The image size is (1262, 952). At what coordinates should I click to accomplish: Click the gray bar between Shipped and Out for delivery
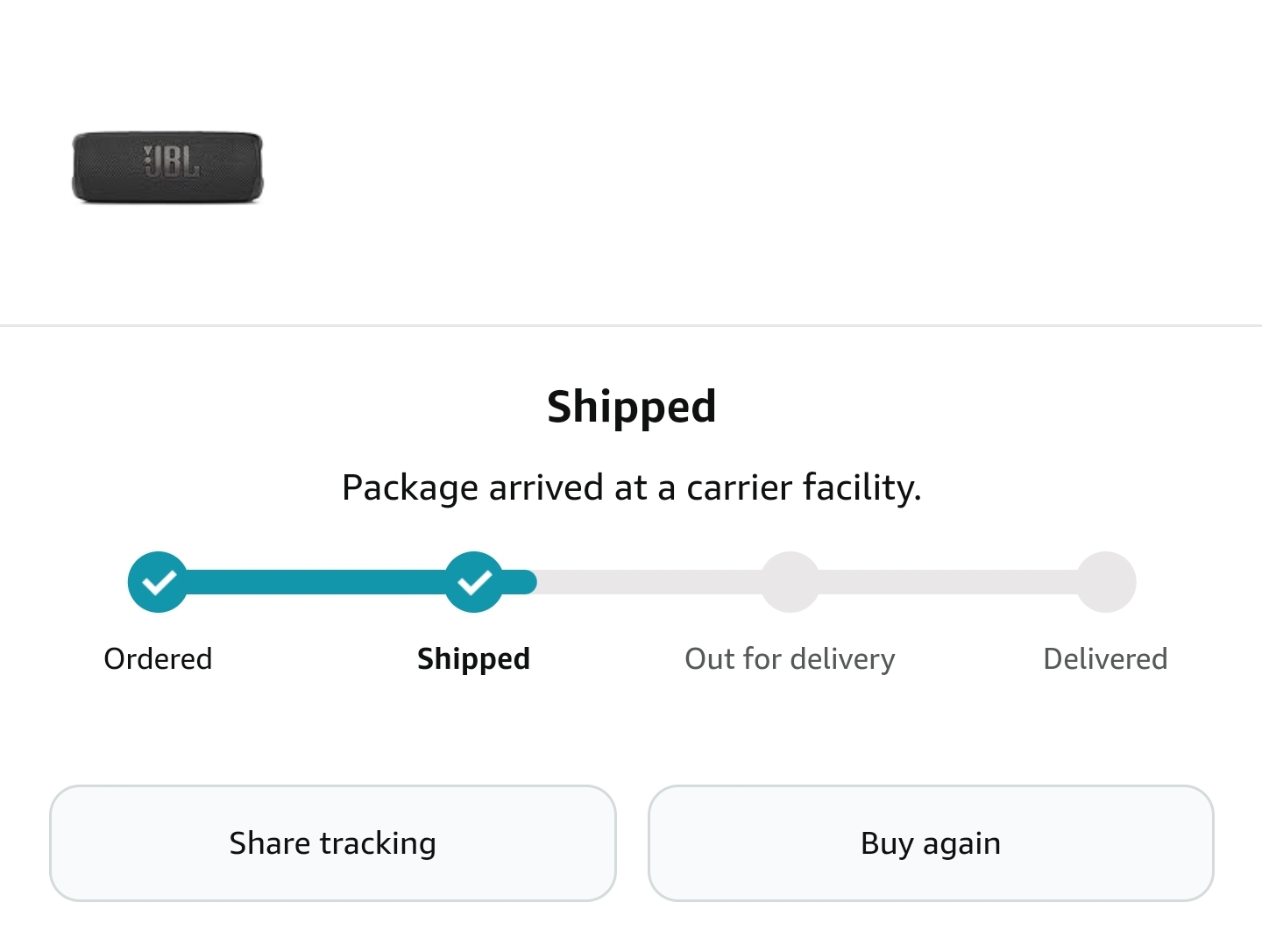click(x=649, y=582)
